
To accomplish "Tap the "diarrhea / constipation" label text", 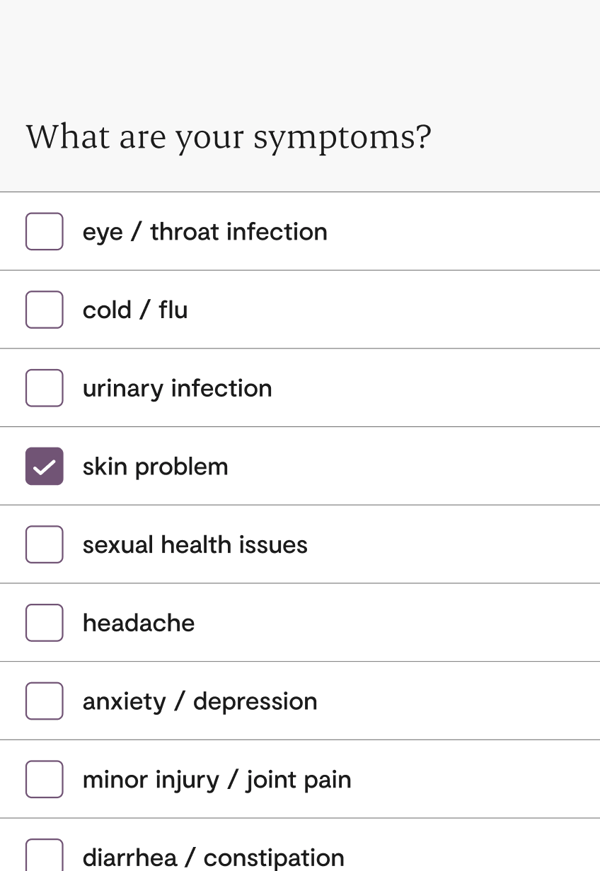I will pos(213,857).
